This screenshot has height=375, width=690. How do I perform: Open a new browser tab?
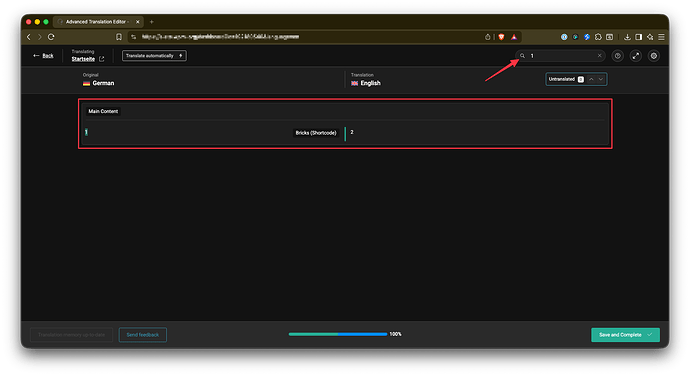tap(152, 22)
